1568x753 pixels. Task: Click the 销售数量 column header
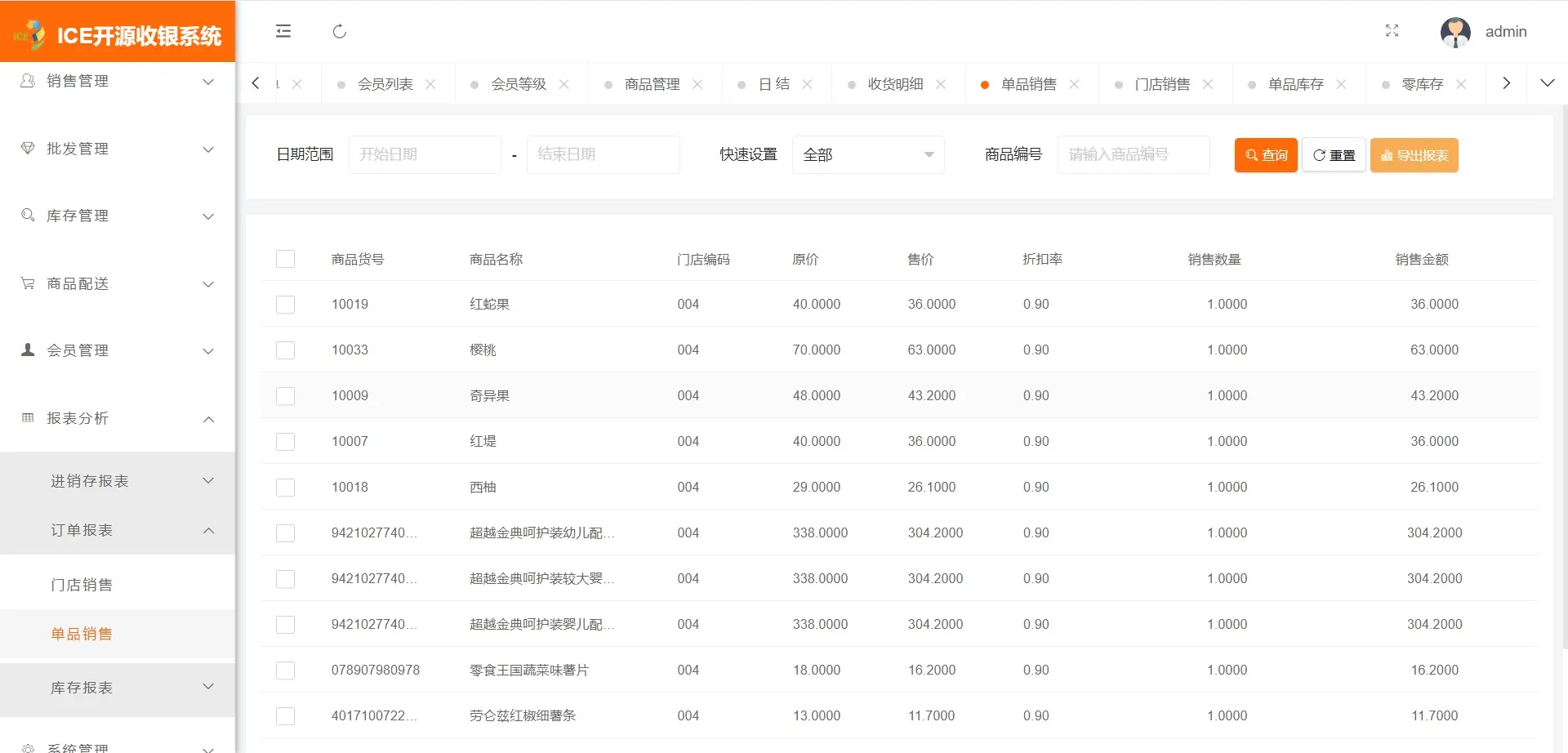[1214, 259]
